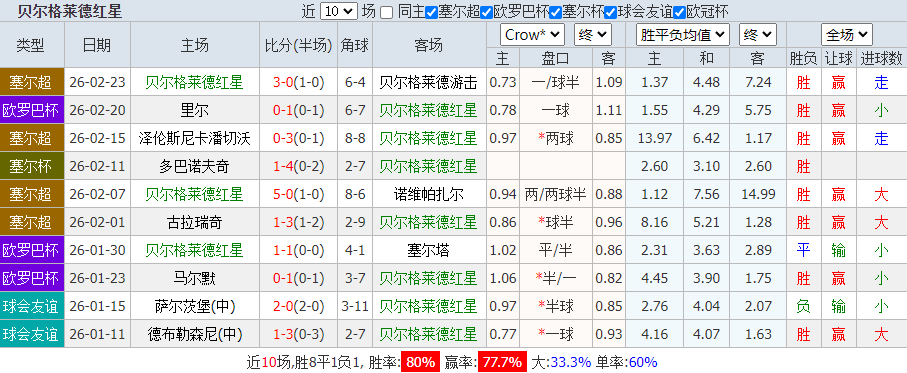Click the 77.7% handicap win rate badge
The height and width of the screenshot is (373, 907).
click(x=502, y=362)
